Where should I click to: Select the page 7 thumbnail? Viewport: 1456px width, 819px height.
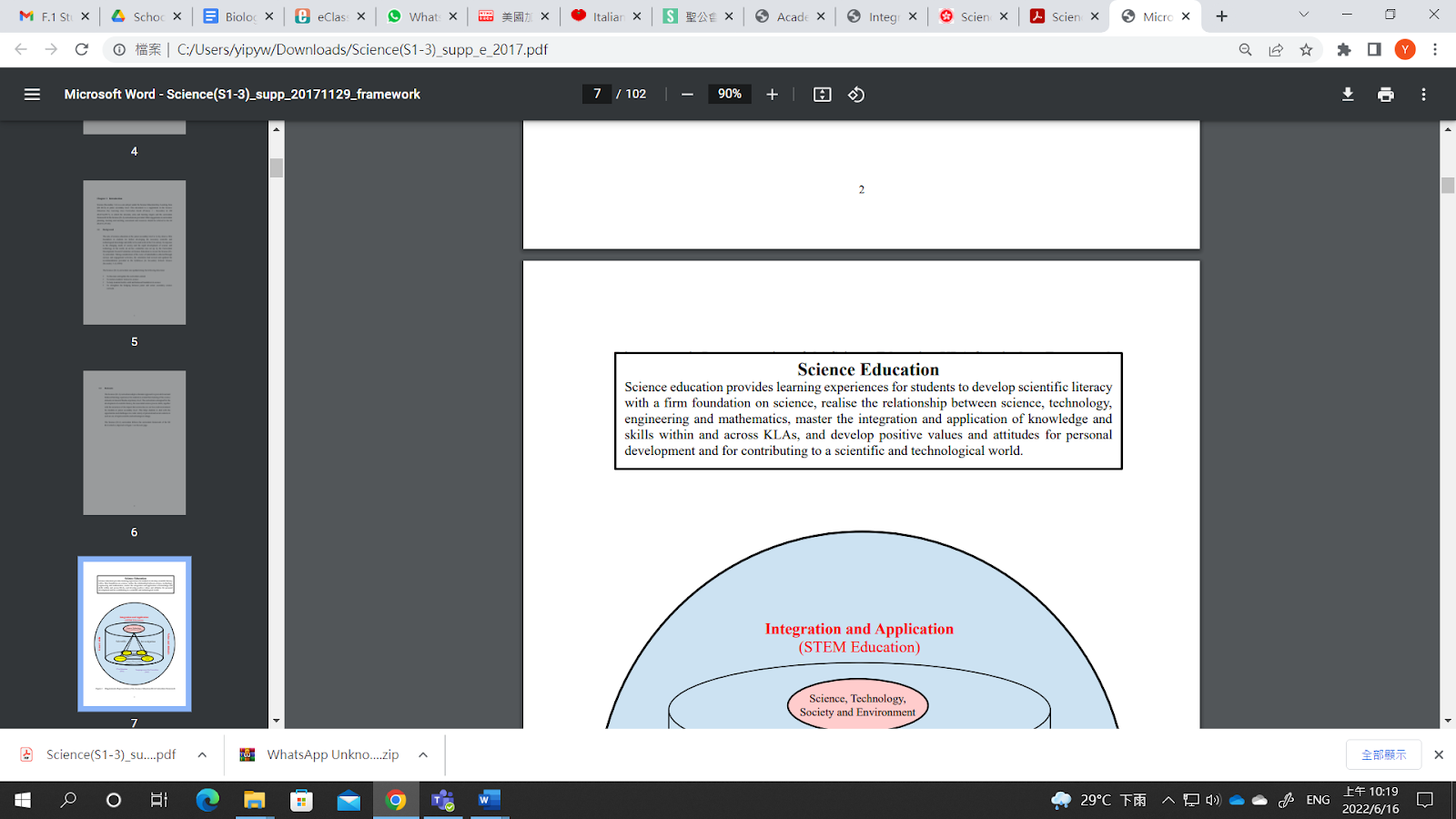[135, 633]
